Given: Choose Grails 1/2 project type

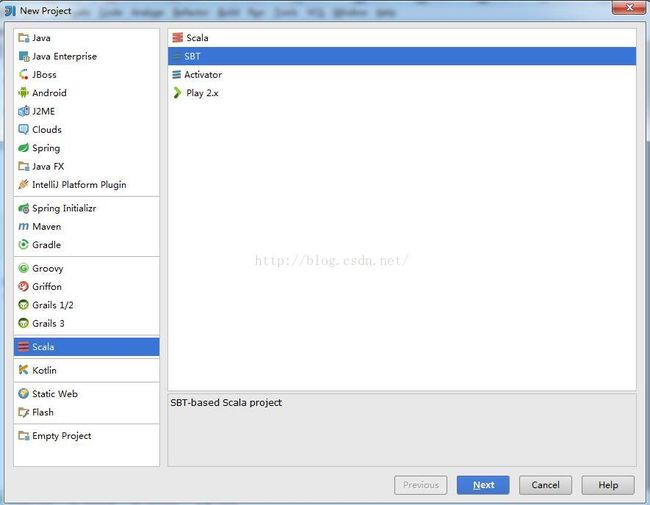Looking at the screenshot, I should pos(86,305).
